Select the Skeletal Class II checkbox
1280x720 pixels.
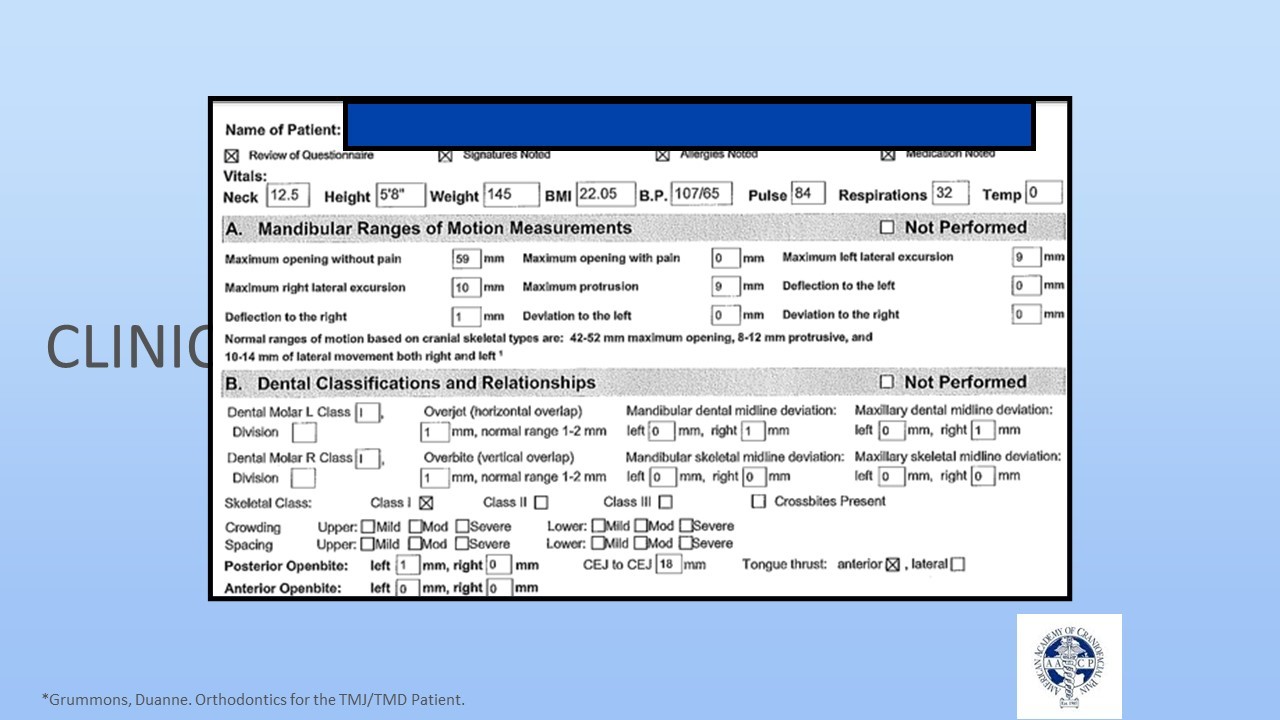[541, 503]
